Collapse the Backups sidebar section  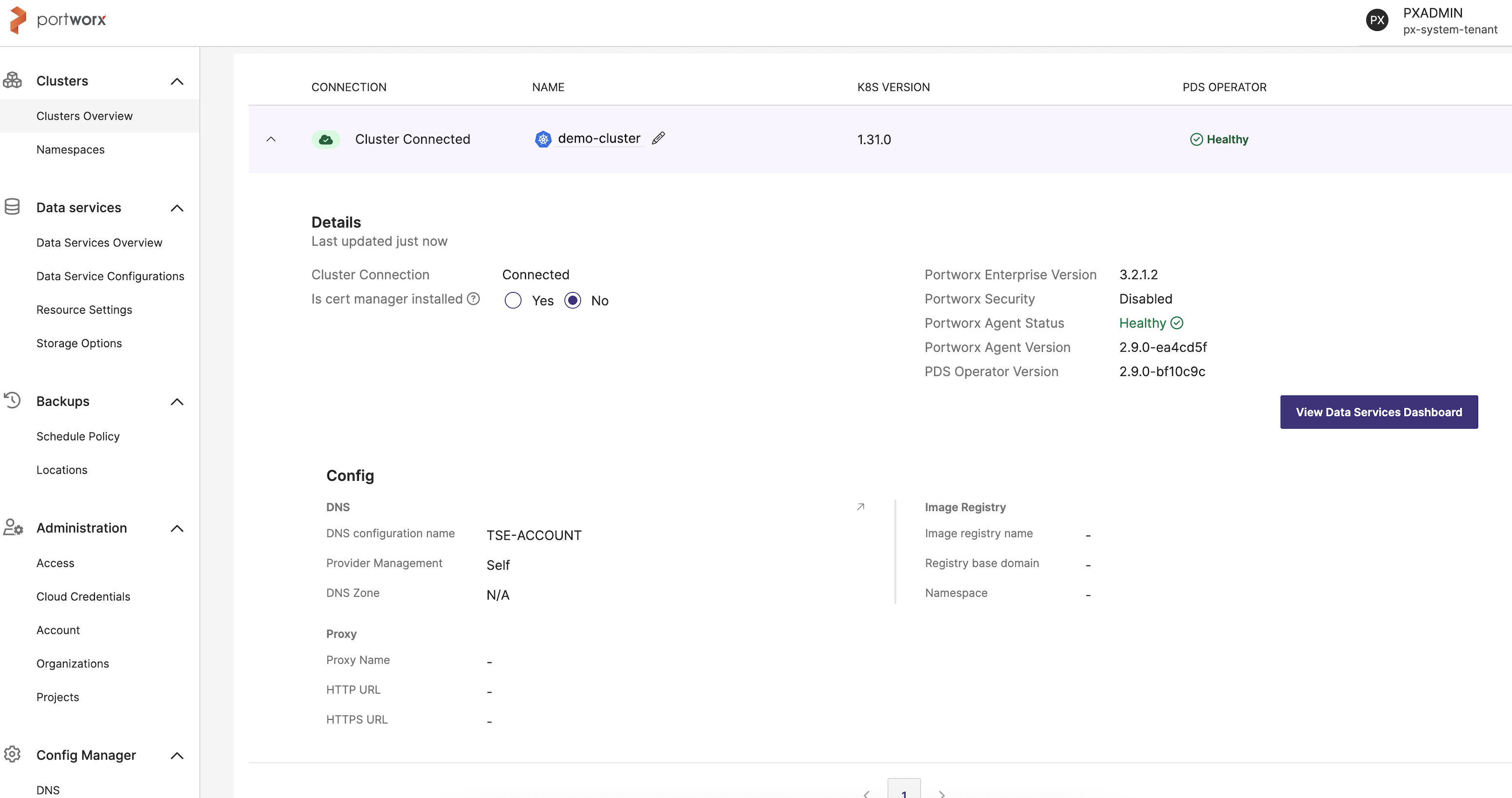[177, 401]
